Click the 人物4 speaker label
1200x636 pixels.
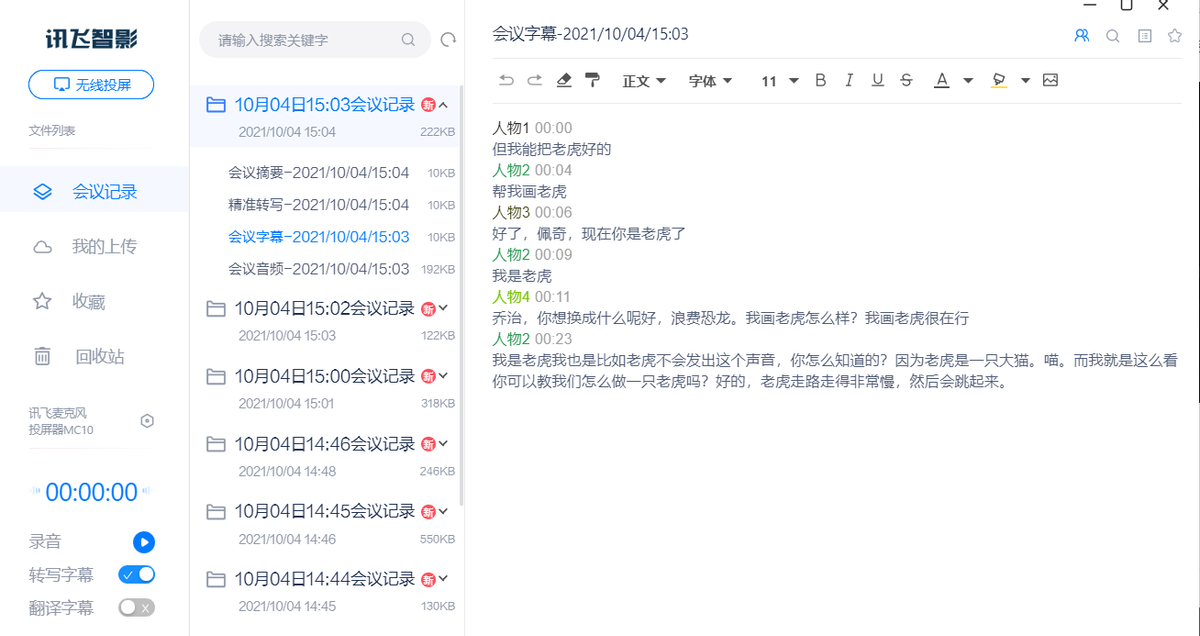tap(511, 297)
